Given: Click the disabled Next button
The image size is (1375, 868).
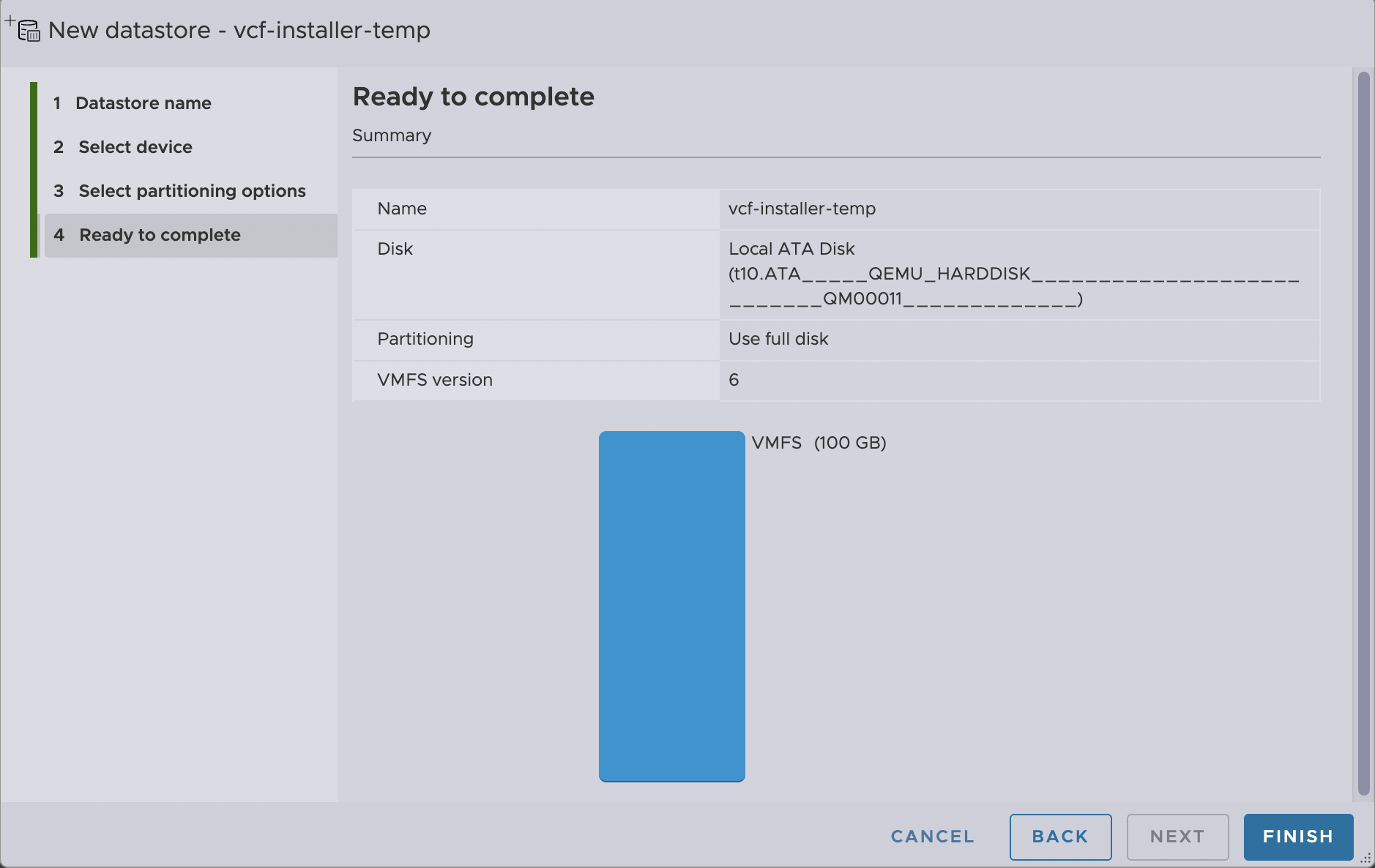Looking at the screenshot, I should [x=1177, y=837].
